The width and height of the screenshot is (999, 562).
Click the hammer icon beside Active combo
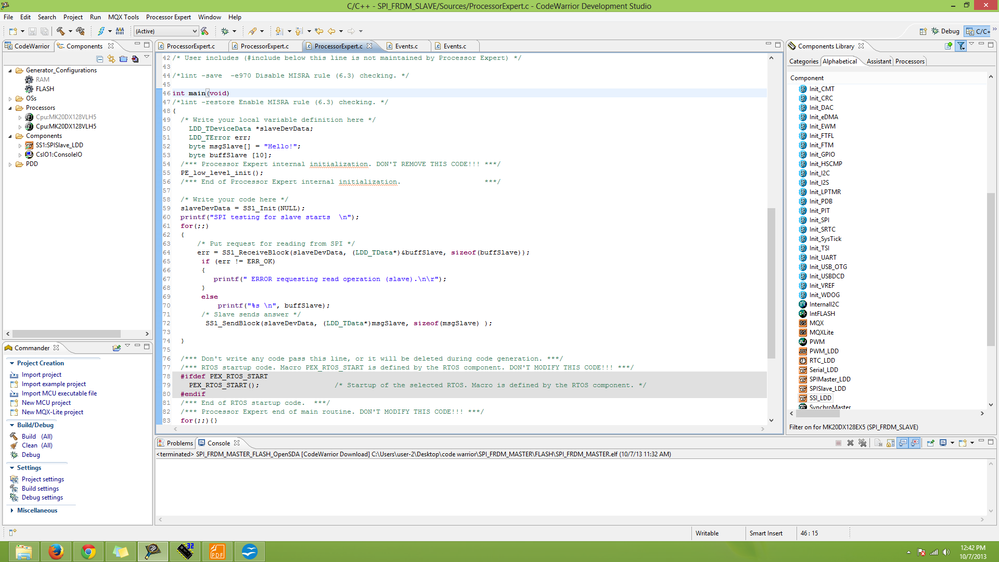pyautogui.click(x=205, y=31)
